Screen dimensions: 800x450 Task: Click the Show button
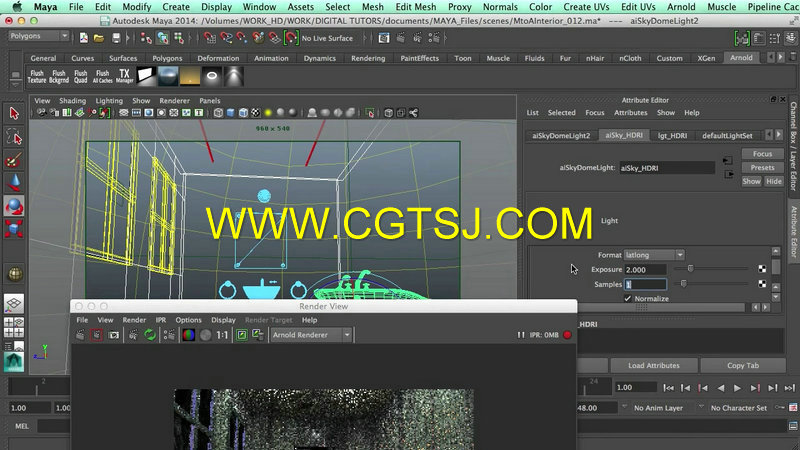coord(751,181)
